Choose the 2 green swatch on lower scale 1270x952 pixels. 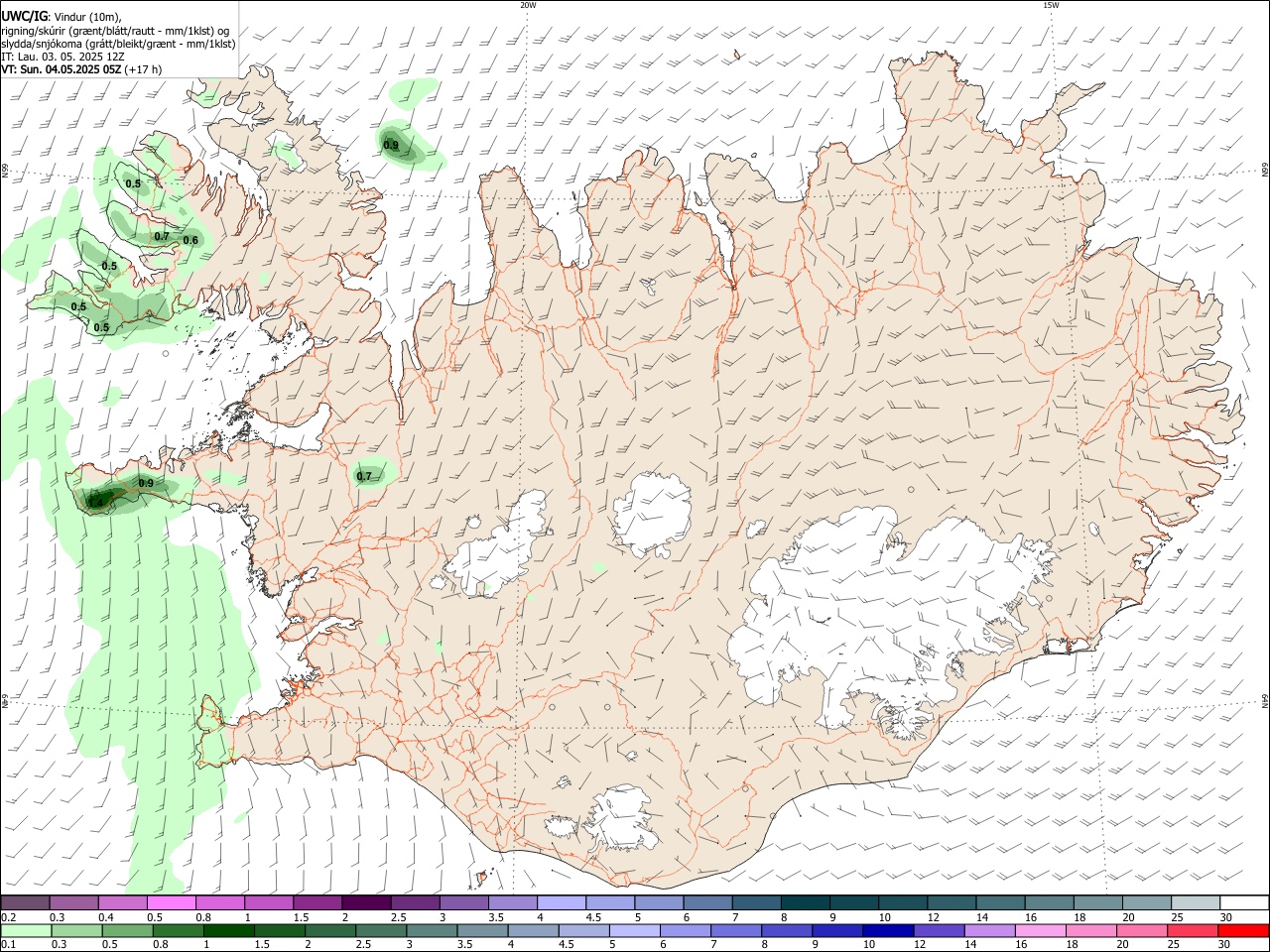tap(329, 930)
